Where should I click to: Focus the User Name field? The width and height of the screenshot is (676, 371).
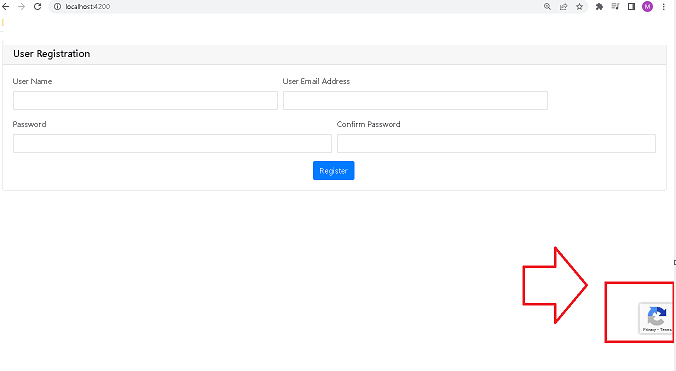(145, 100)
